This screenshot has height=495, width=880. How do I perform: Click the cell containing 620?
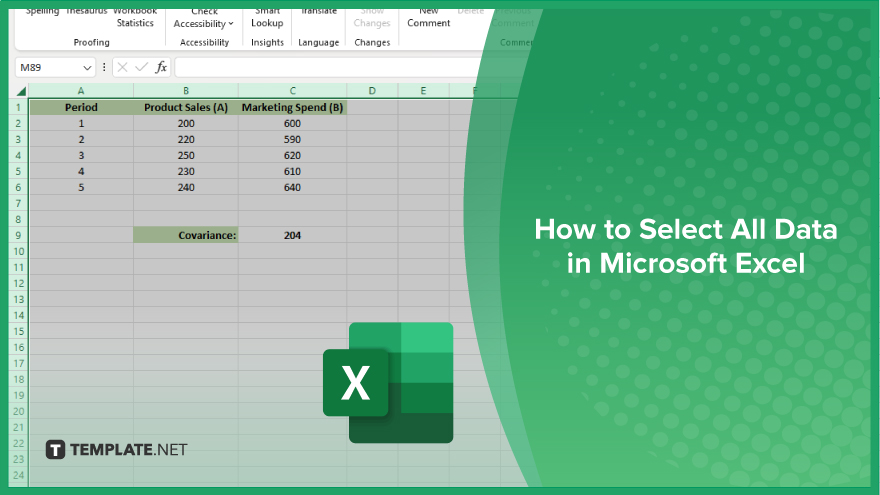click(x=292, y=155)
